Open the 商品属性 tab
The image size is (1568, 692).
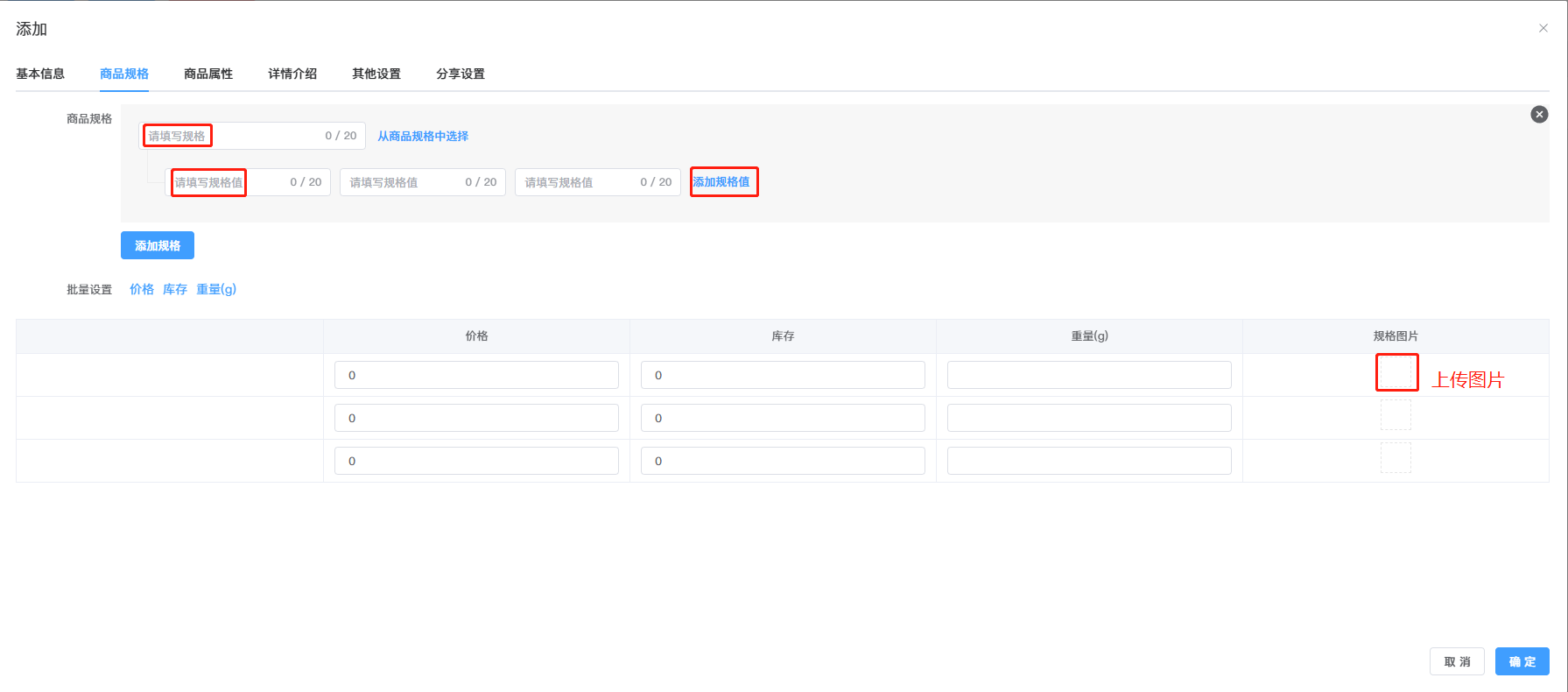[x=208, y=74]
